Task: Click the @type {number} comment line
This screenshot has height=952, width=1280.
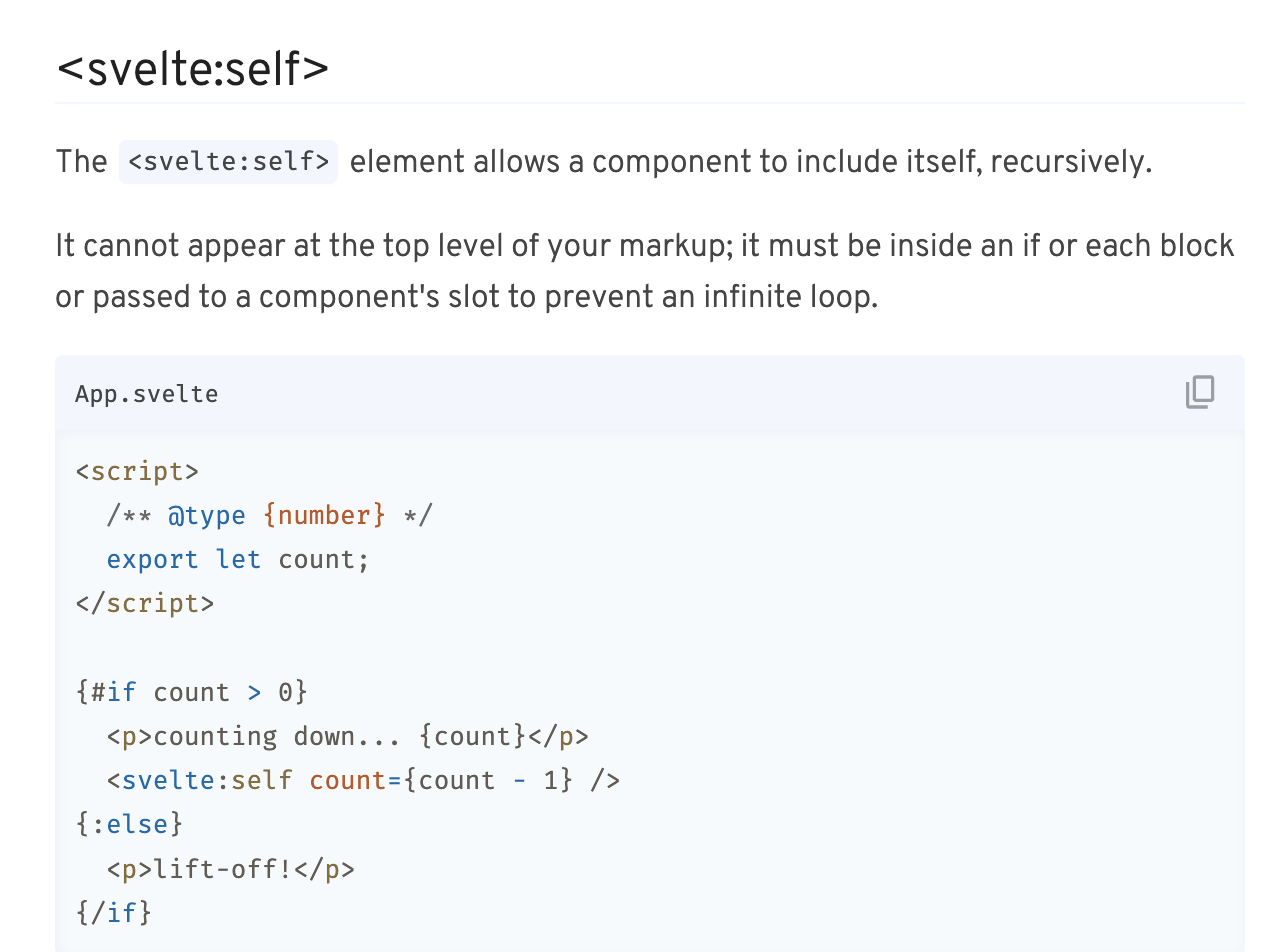Action: point(270,515)
